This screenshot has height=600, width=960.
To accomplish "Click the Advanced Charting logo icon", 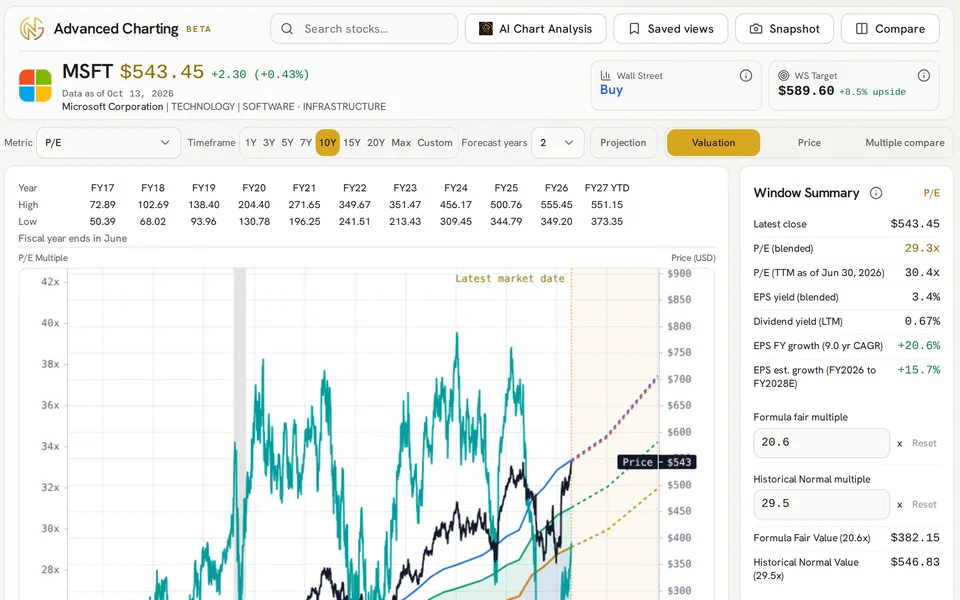I will tap(32, 29).
